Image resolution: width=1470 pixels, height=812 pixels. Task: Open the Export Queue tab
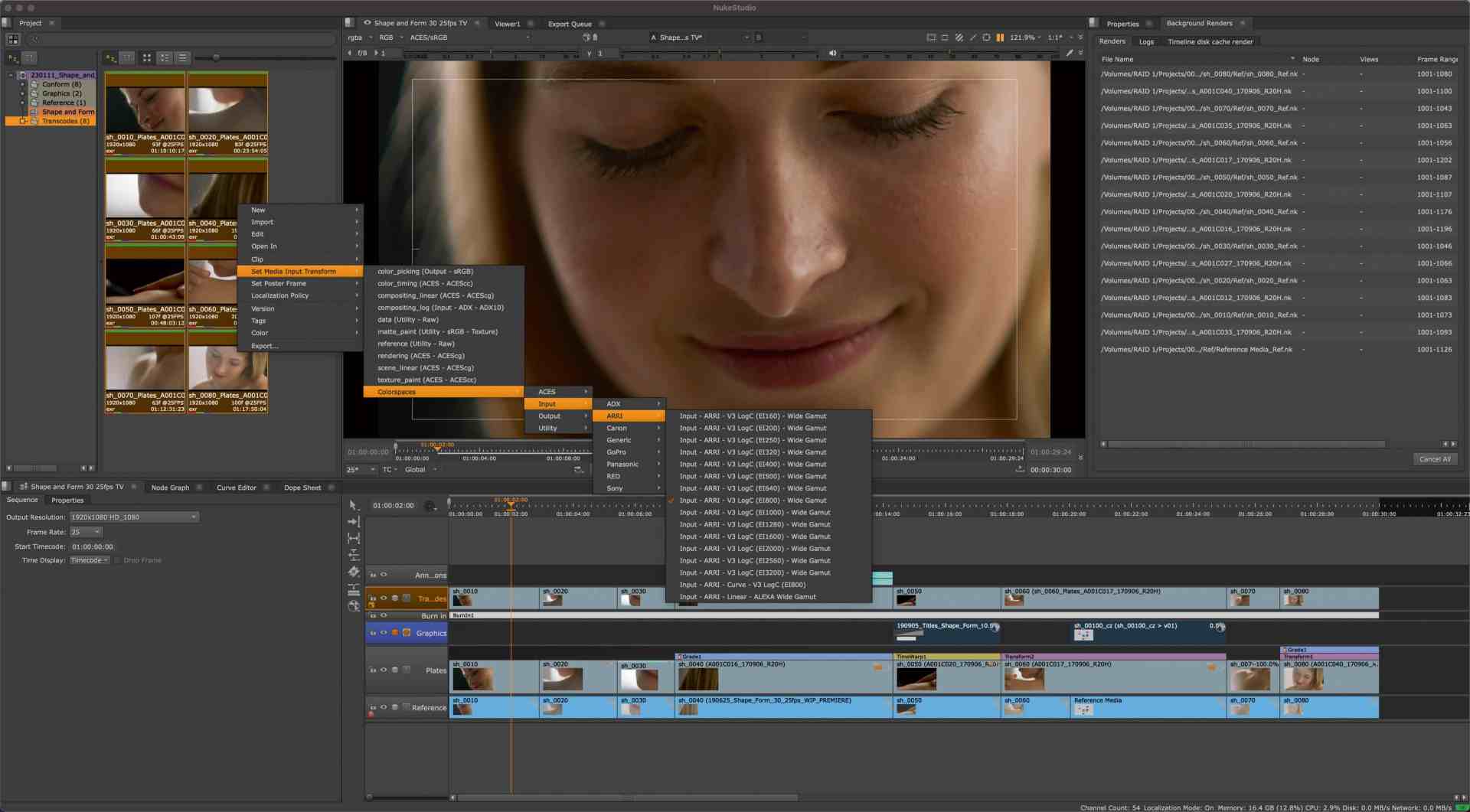pos(569,24)
